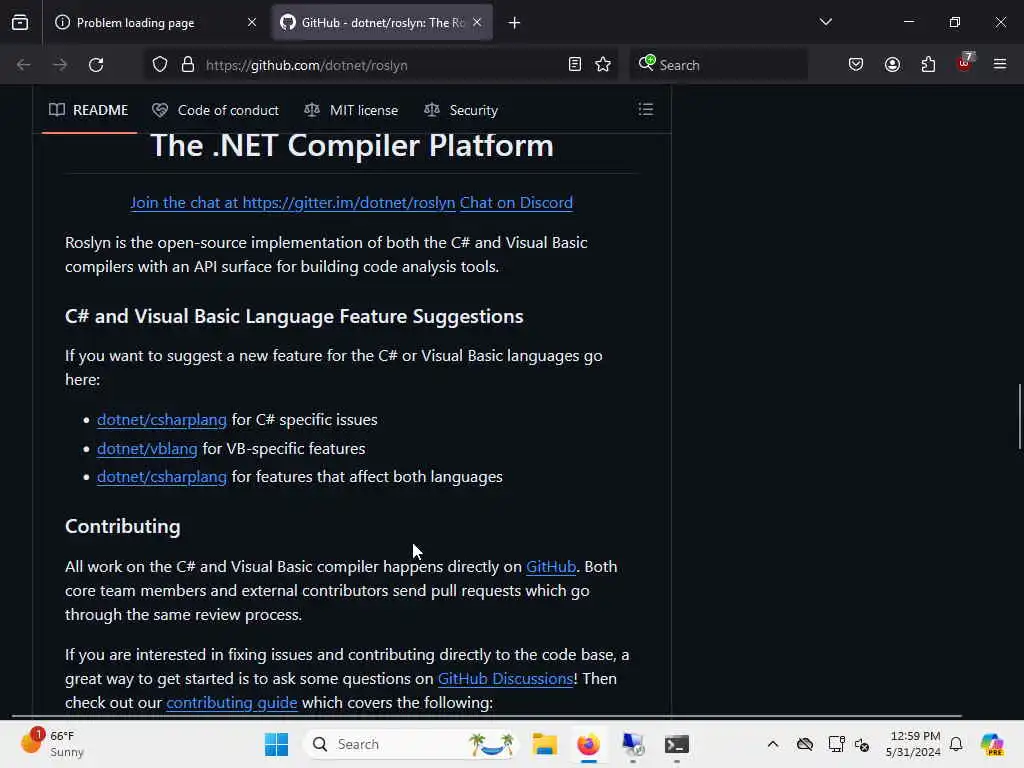1024x768 pixels.
Task: Click the browser Search field
Action: pyautogui.click(x=718, y=65)
